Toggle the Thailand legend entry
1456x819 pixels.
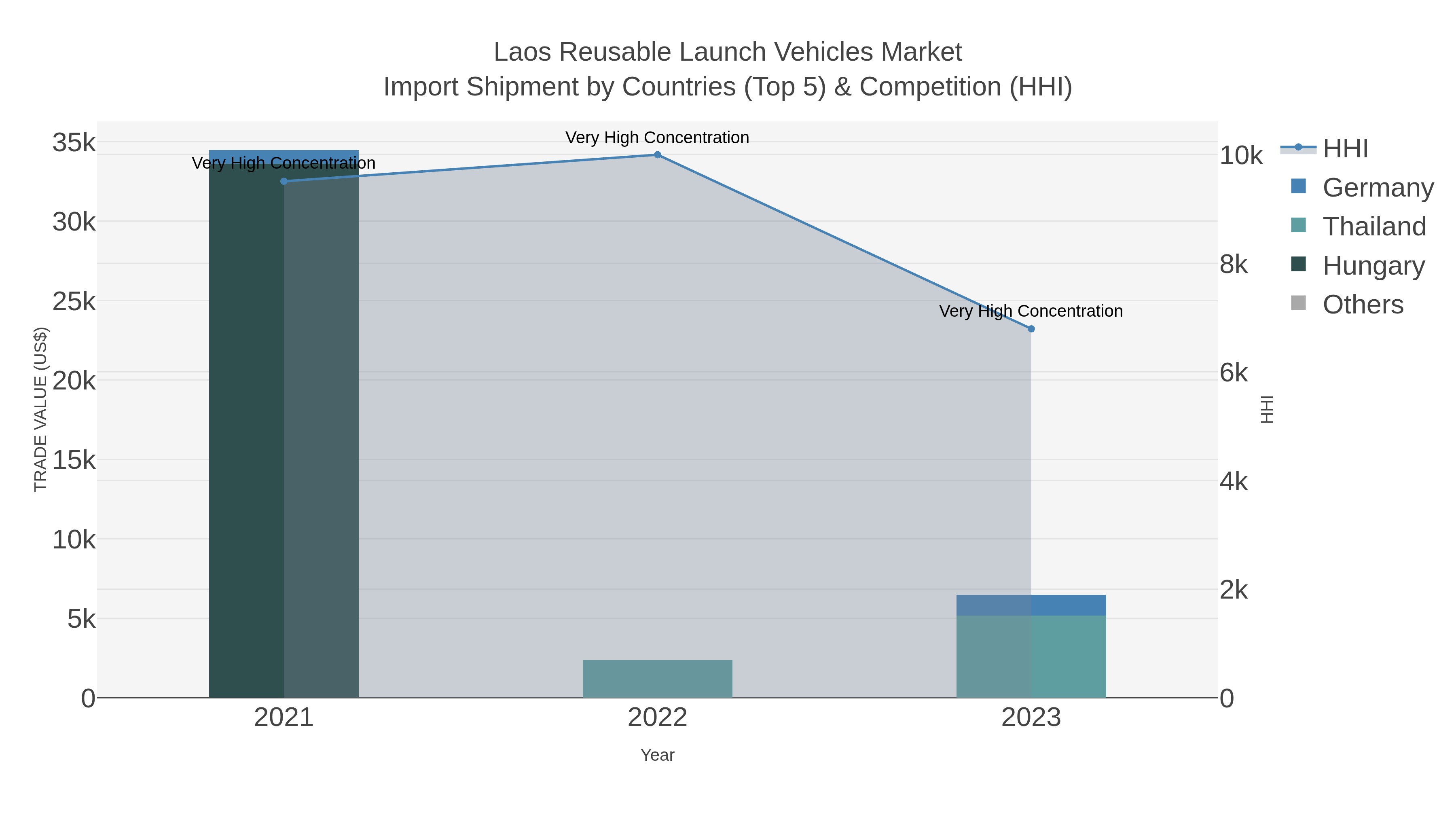click(1358, 226)
